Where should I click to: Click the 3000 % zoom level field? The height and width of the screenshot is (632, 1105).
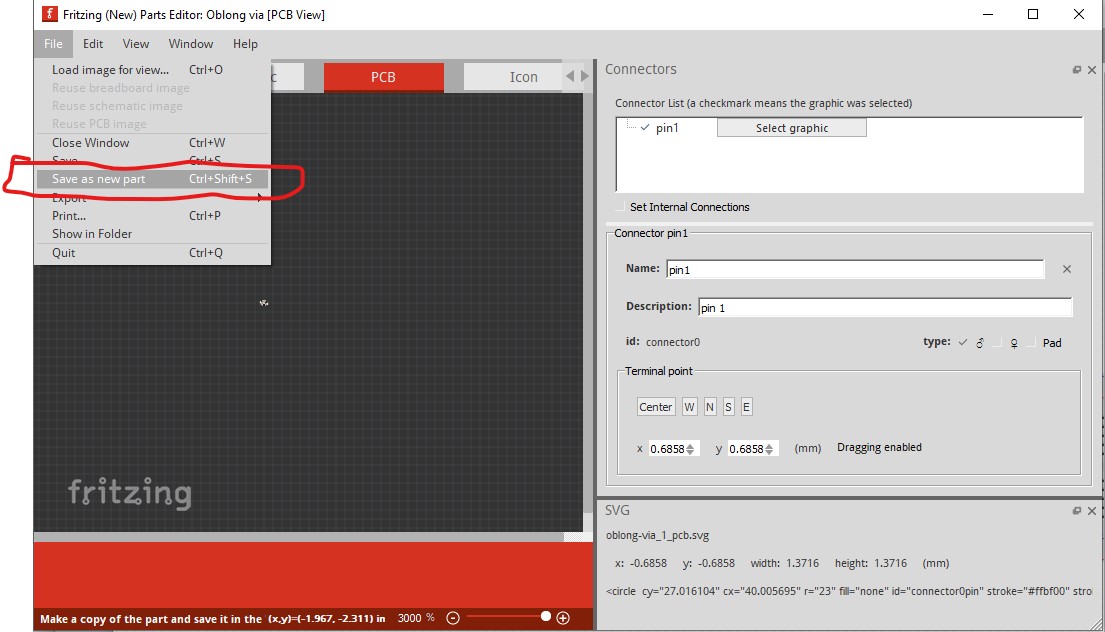[x=416, y=618]
